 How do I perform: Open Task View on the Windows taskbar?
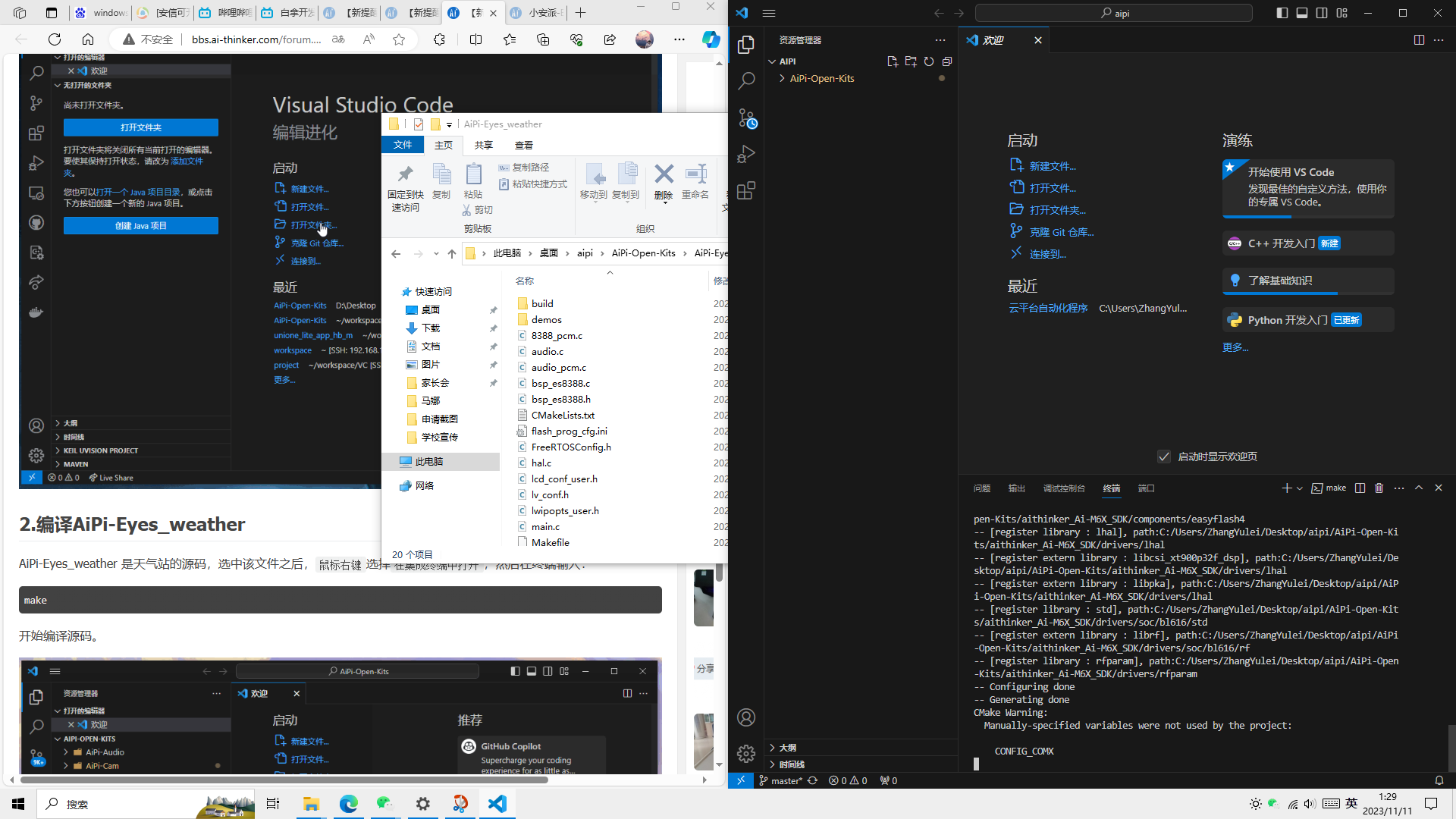[x=272, y=804]
